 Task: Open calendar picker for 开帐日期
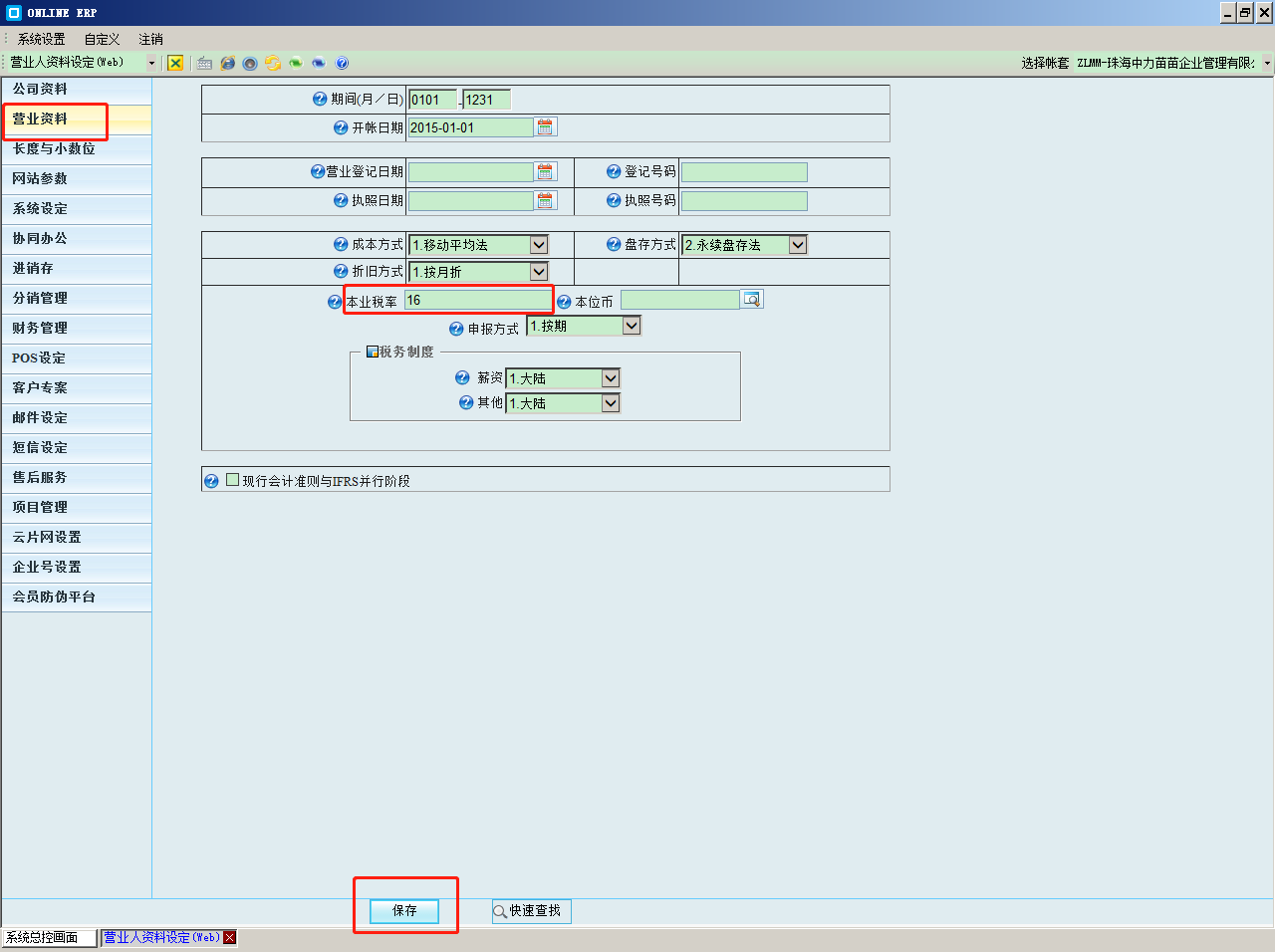[545, 127]
